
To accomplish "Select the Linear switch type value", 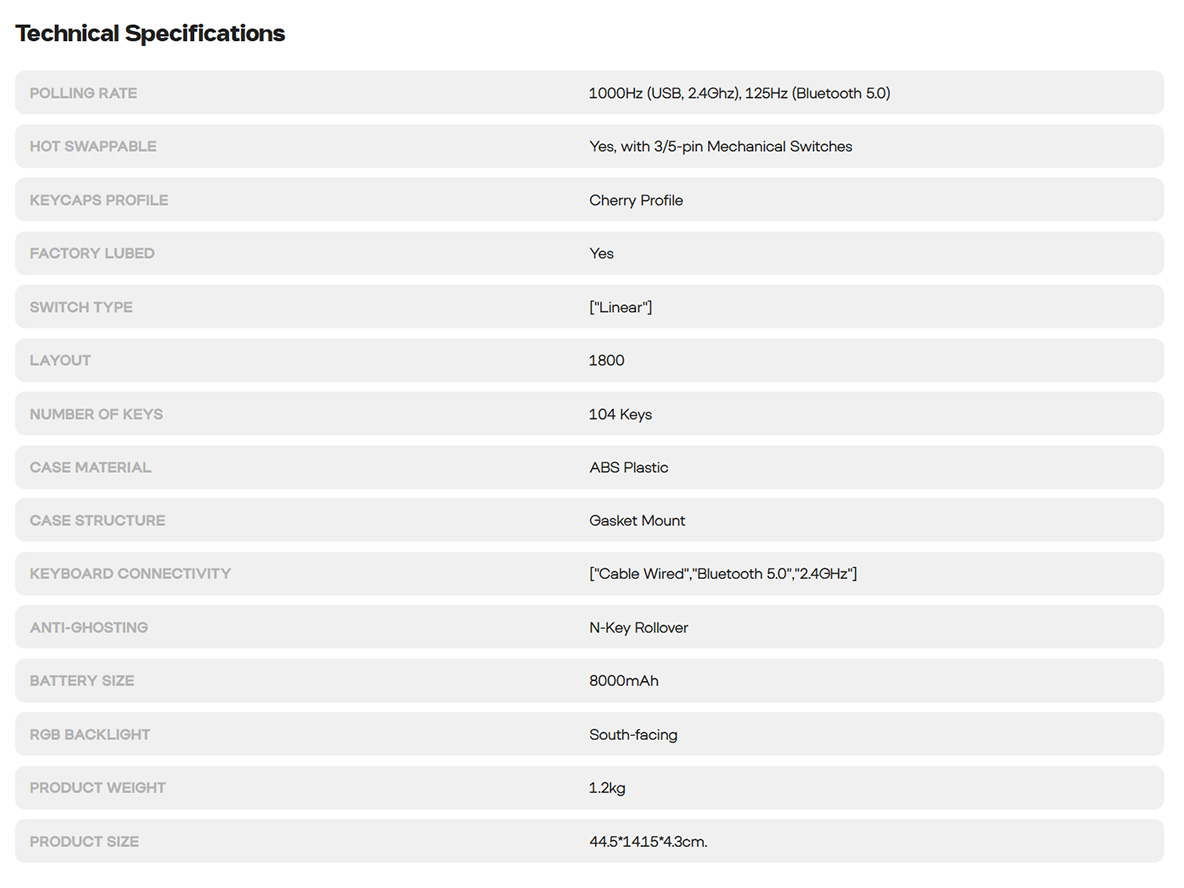I will point(621,307).
